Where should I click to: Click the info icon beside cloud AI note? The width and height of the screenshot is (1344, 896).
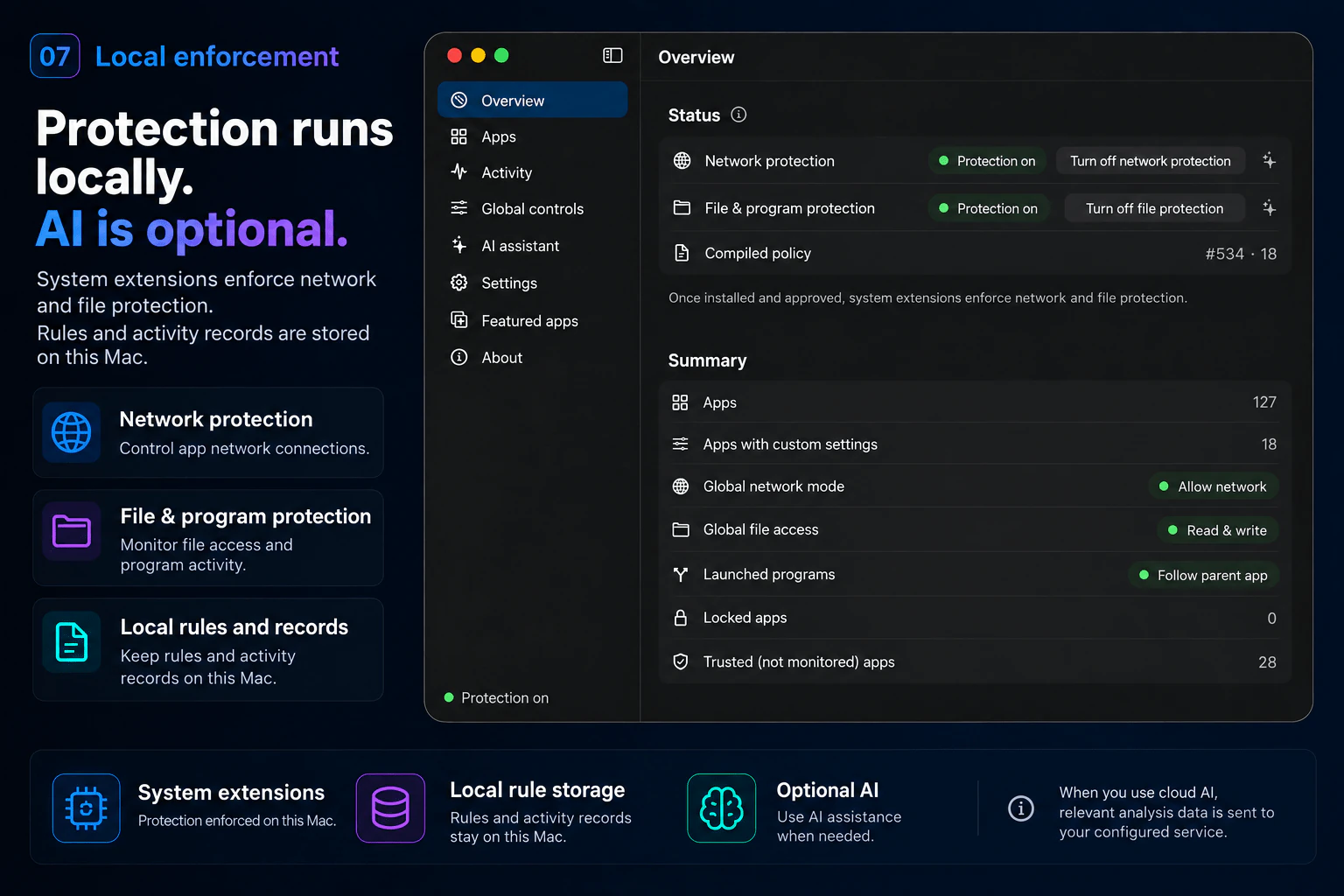coord(1020,808)
